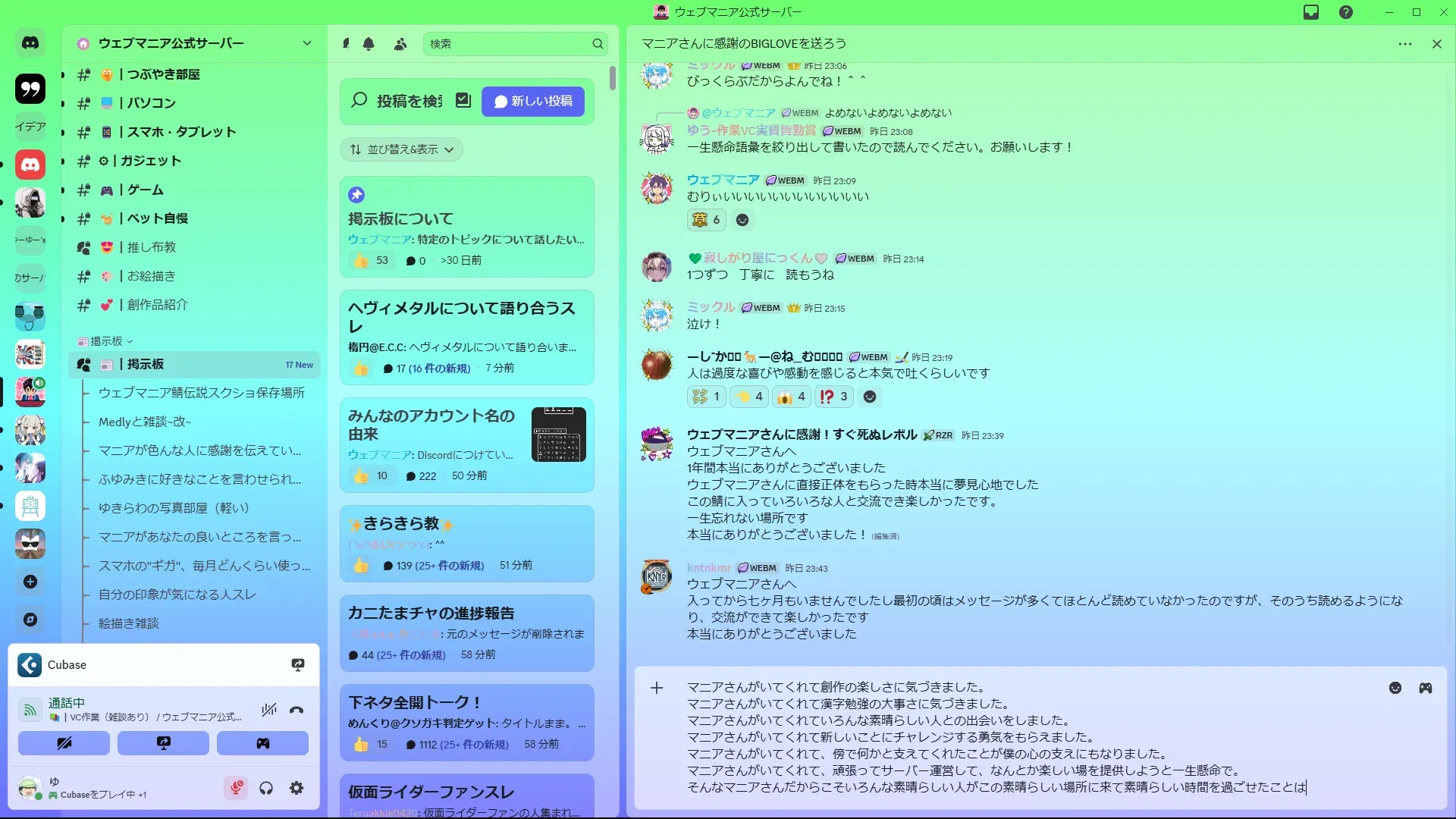Unmute the red microphone button
The image size is (1456, 819).
coord(236,788)
